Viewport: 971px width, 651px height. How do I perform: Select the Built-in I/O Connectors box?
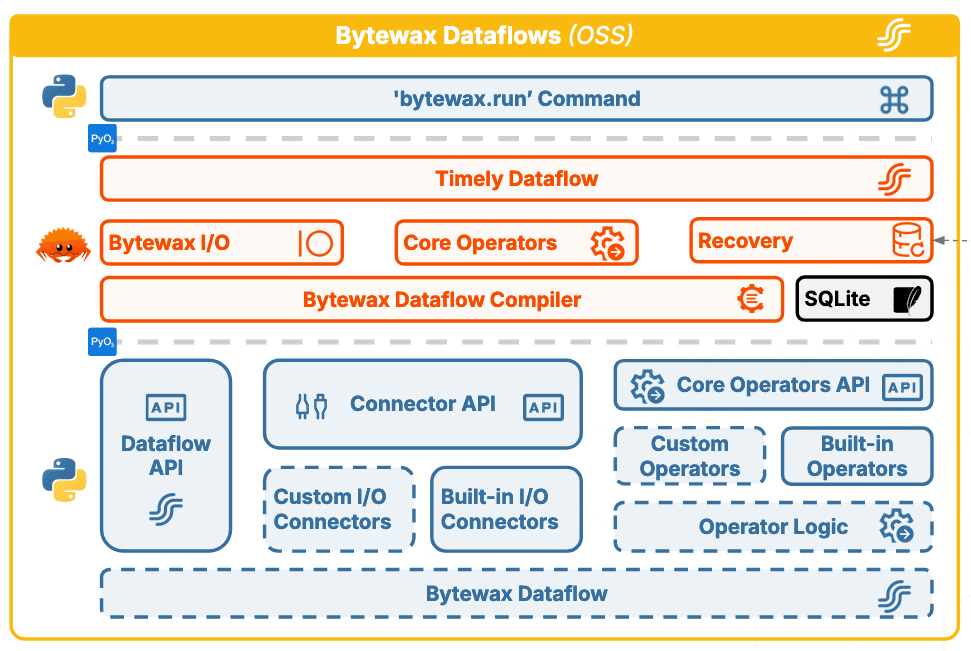tap(506, 509)
